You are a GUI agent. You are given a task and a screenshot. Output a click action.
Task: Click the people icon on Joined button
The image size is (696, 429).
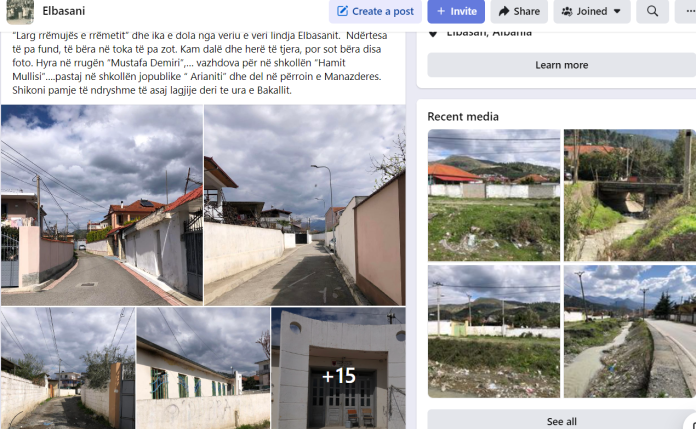[567, 11]
